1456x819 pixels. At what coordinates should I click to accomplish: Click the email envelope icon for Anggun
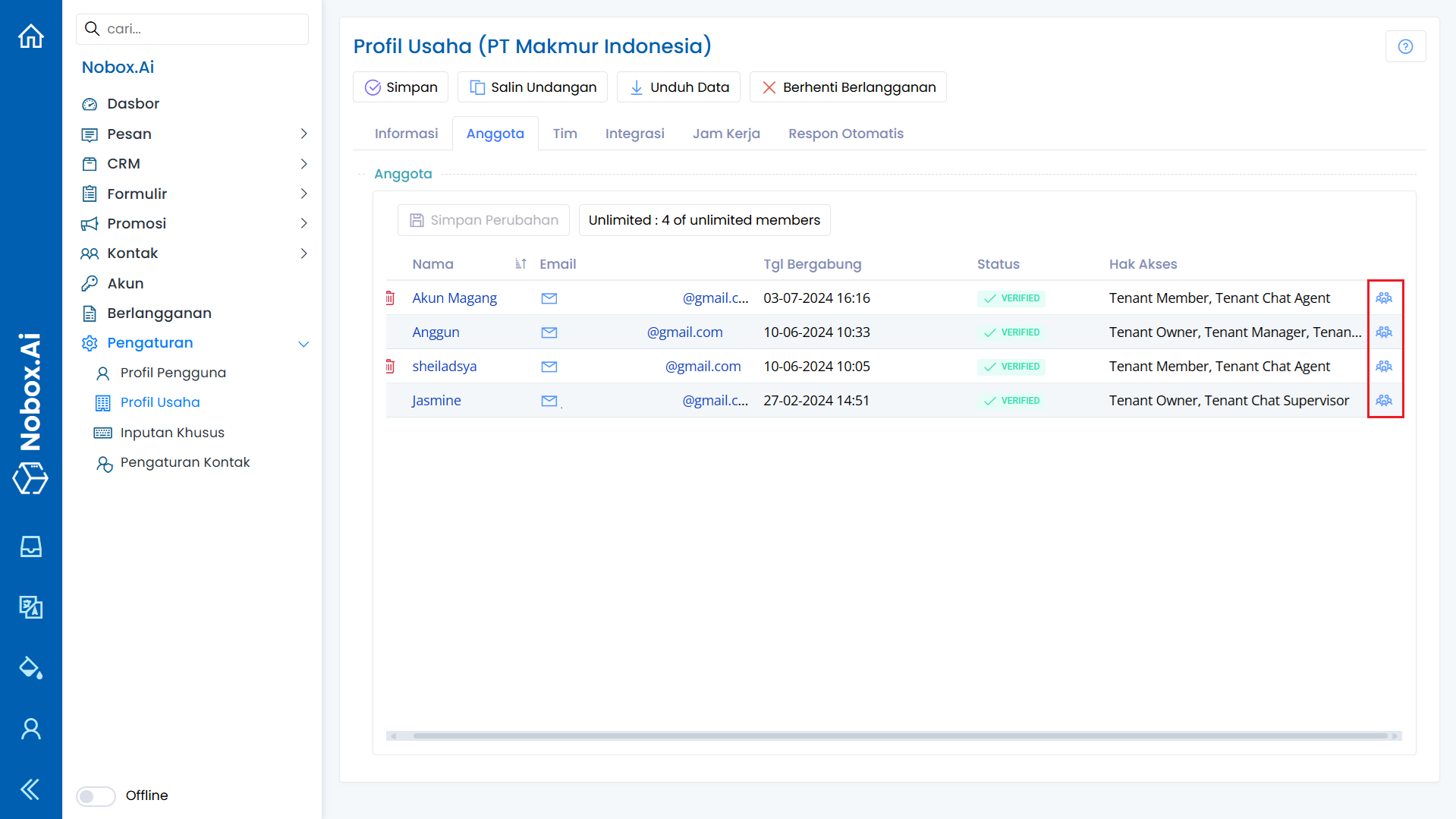[x=549, y=332]
